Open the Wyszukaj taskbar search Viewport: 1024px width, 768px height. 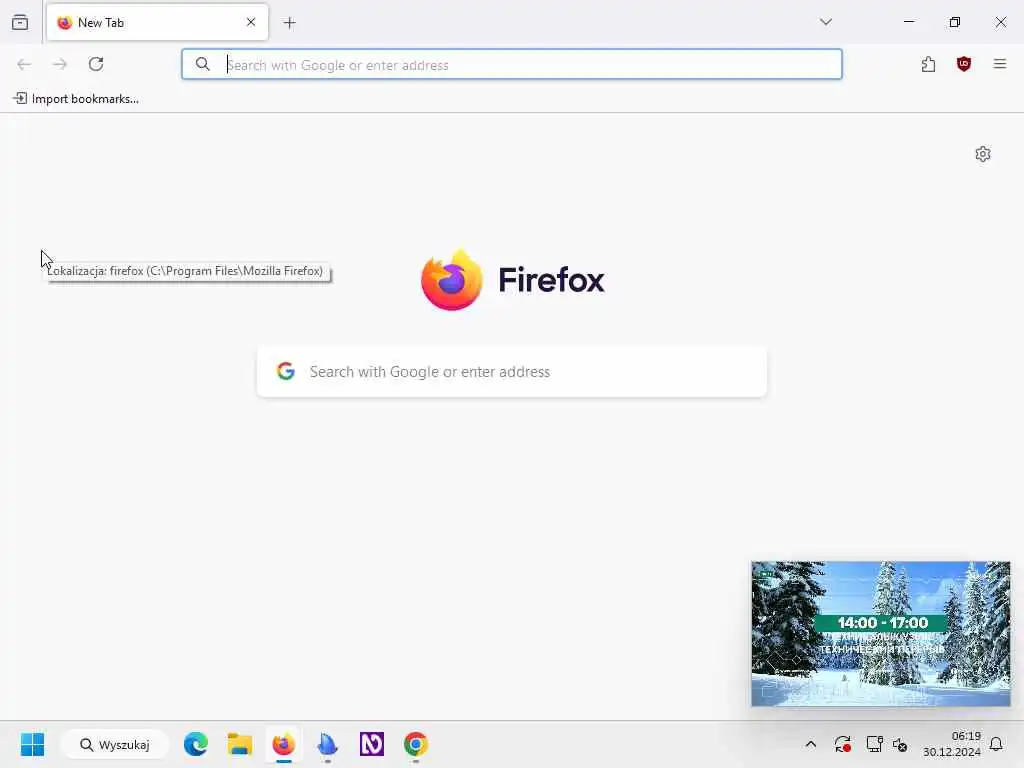[115, 744]
